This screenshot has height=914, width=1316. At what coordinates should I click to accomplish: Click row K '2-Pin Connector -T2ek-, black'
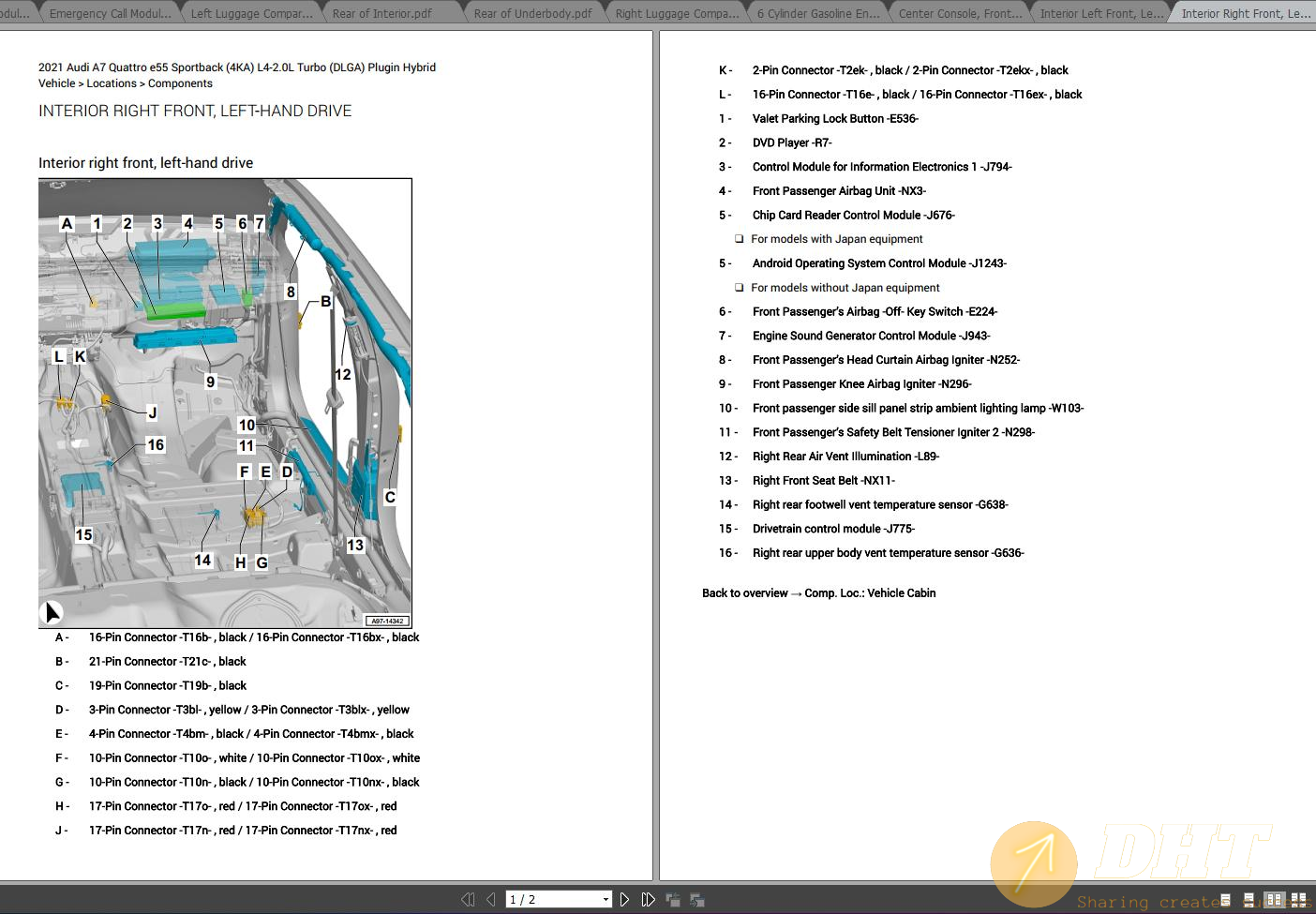[x=893, y=70]
